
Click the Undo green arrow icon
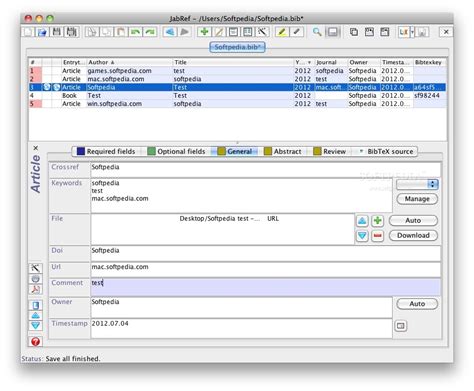tap(135, 32)
